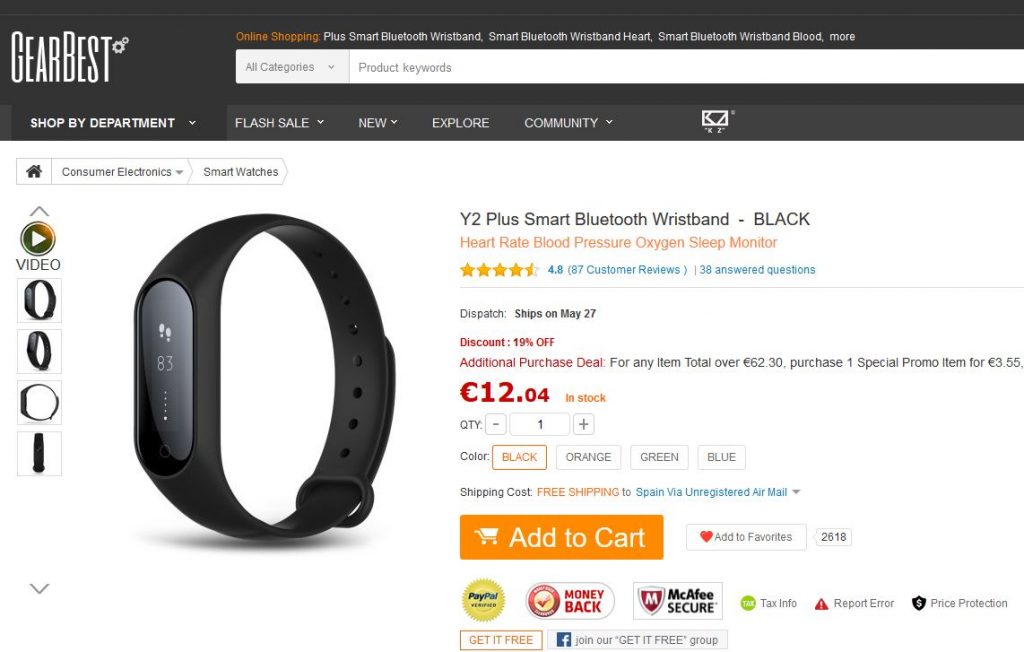Click the home breadcrumb icon
Viewport: 1024px width, 652px height.
click(x=34, y=171)
